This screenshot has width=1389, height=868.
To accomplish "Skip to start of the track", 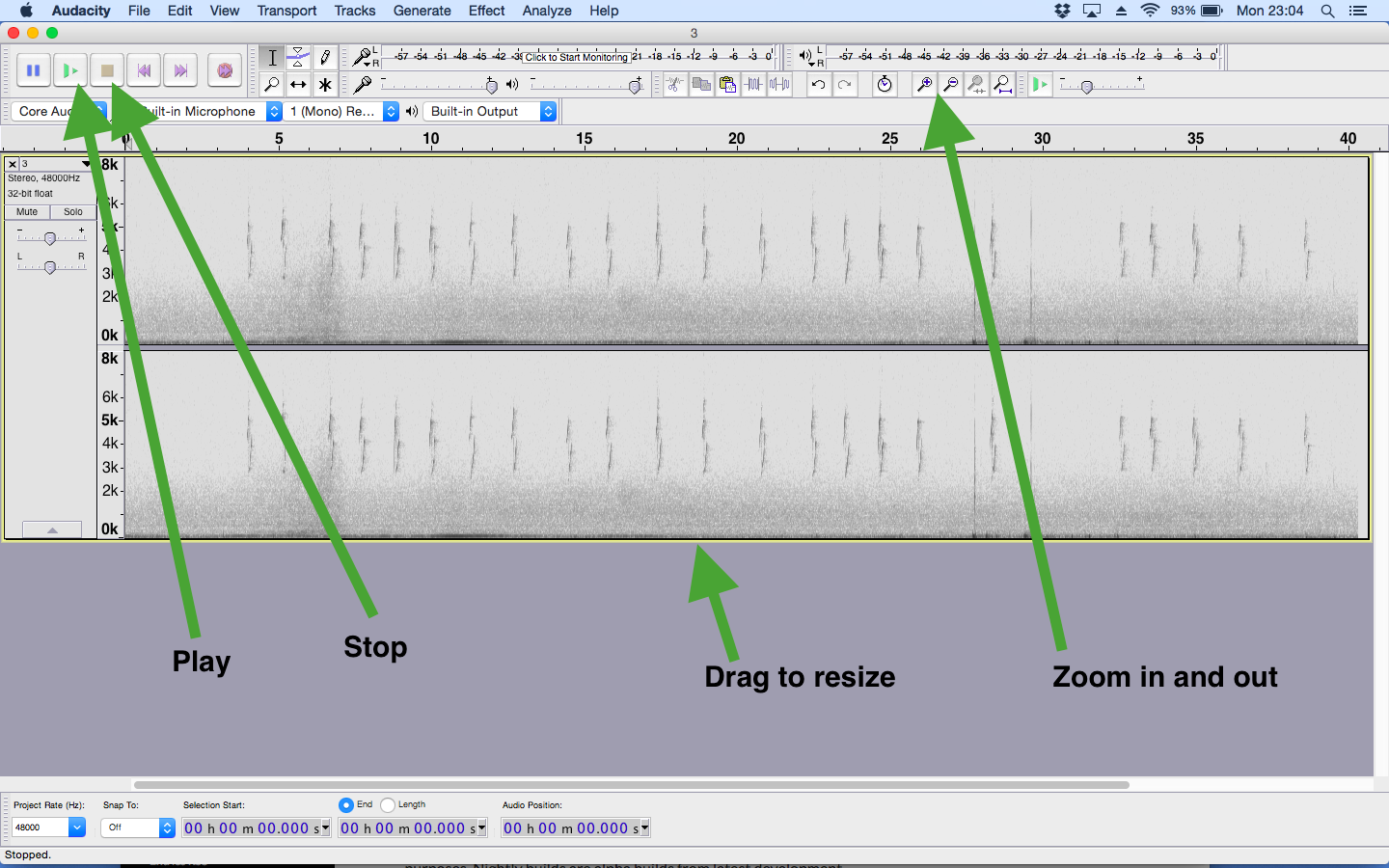I will [144, 70].
